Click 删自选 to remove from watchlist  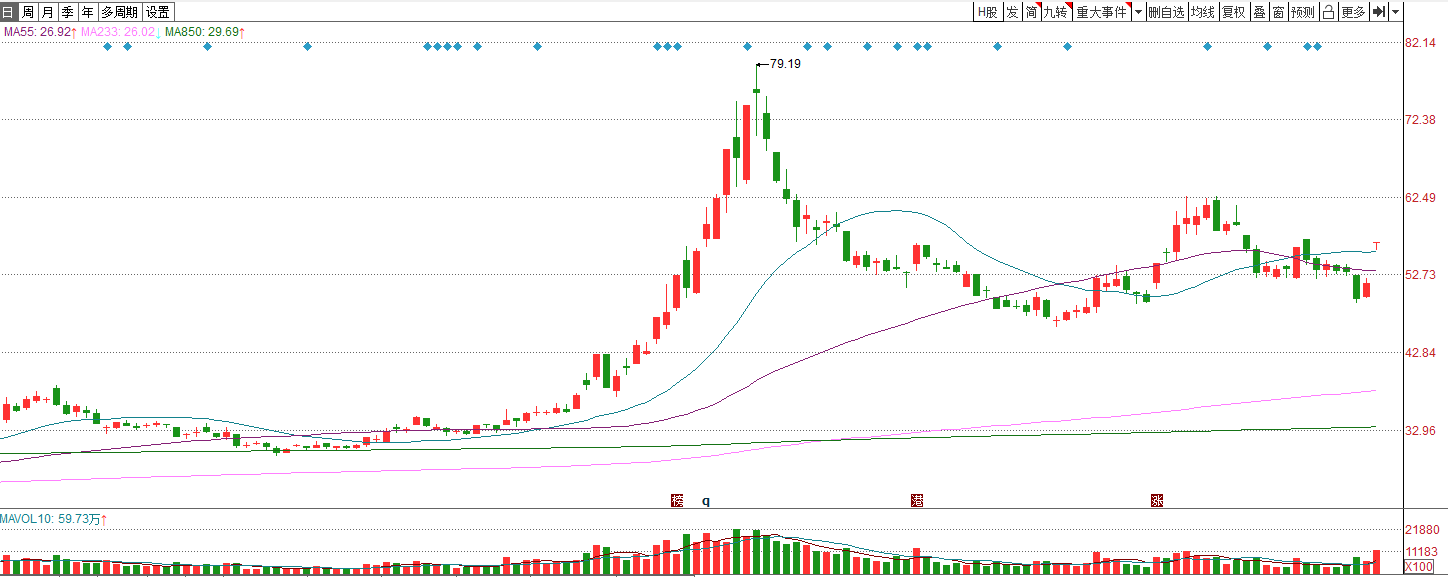1166,12
